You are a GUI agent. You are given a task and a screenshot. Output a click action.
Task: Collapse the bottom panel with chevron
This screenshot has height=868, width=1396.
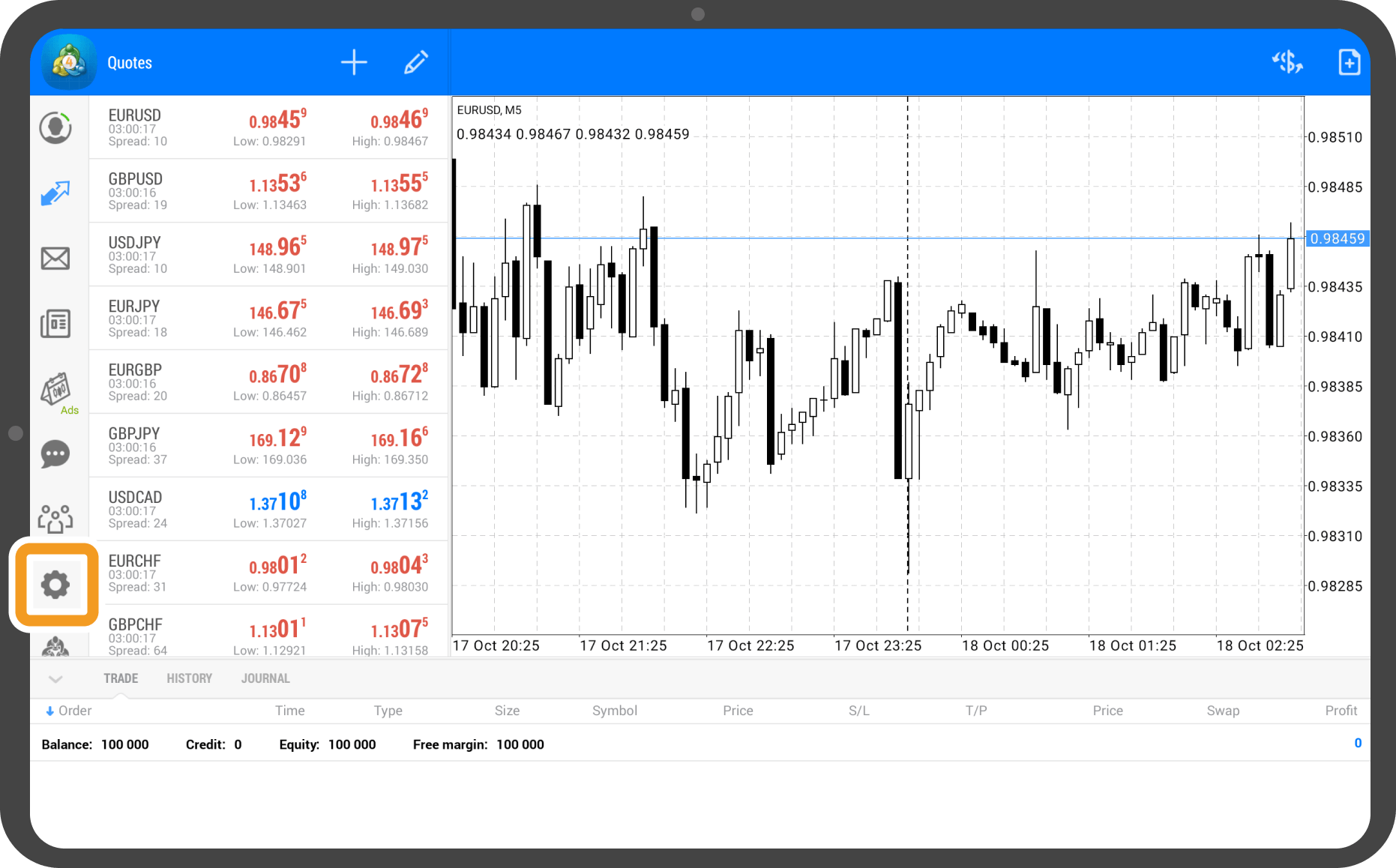point(55,679)
